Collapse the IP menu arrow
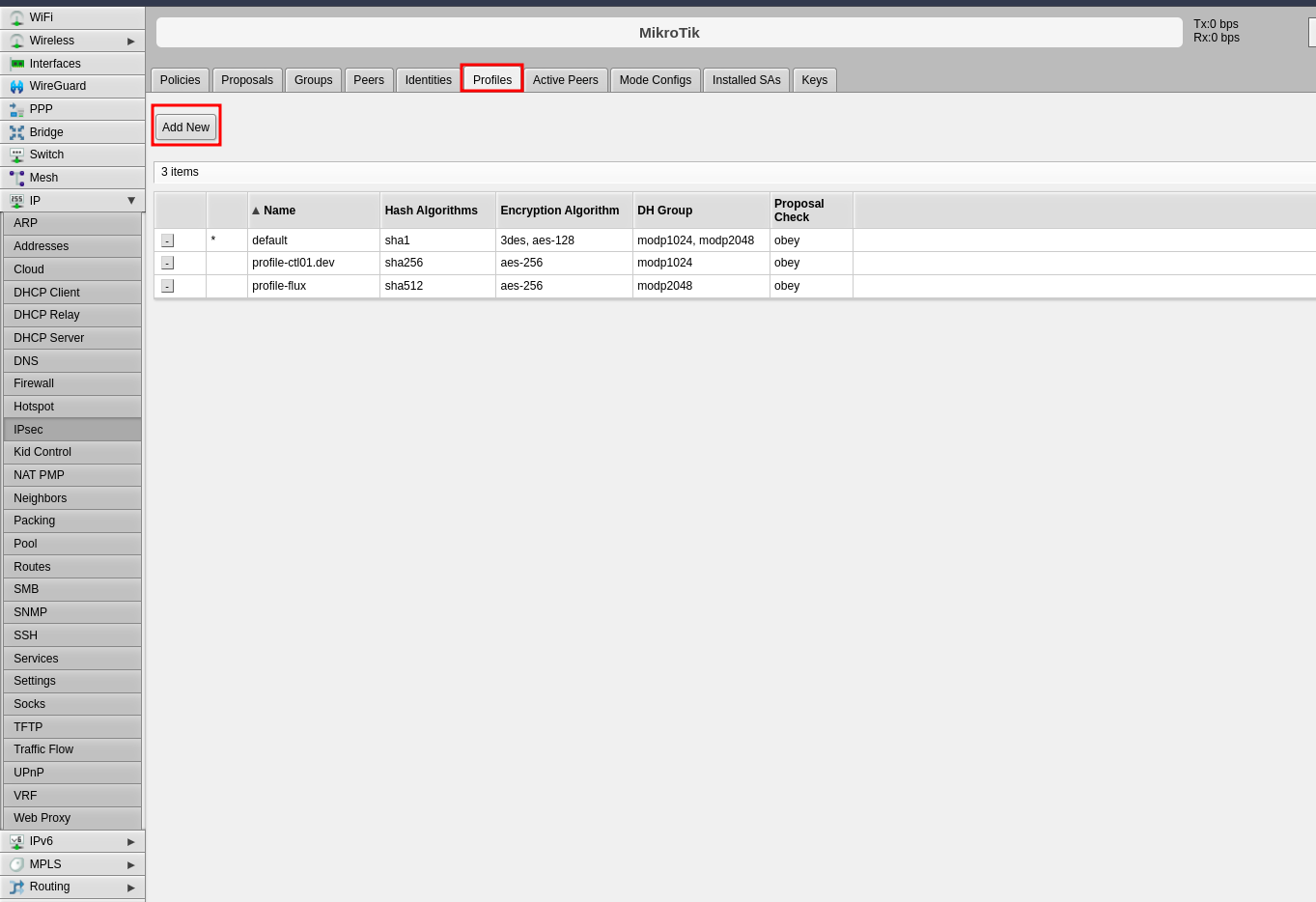 click(131, 201)
